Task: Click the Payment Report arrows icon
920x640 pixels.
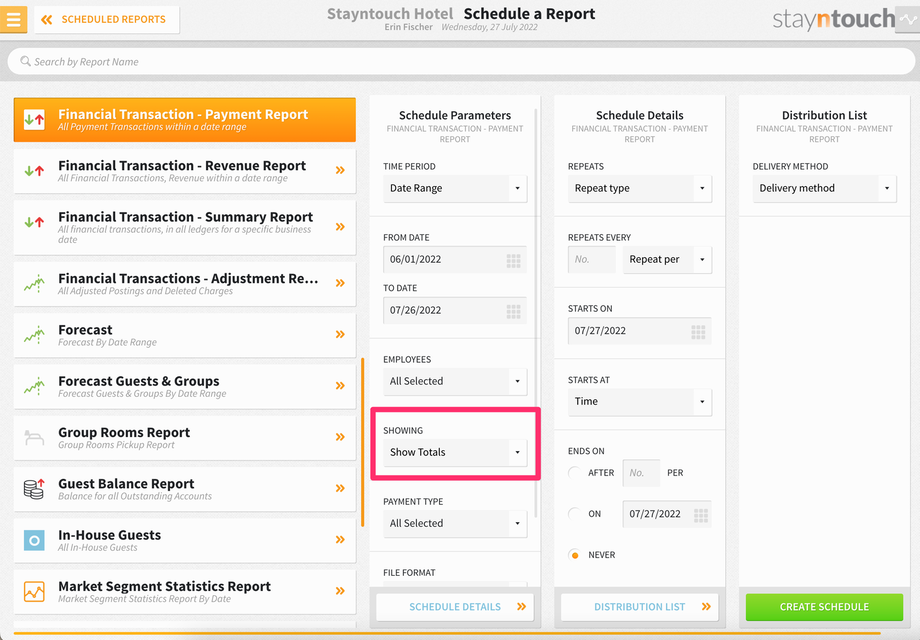Action: (x=34, y=120)
